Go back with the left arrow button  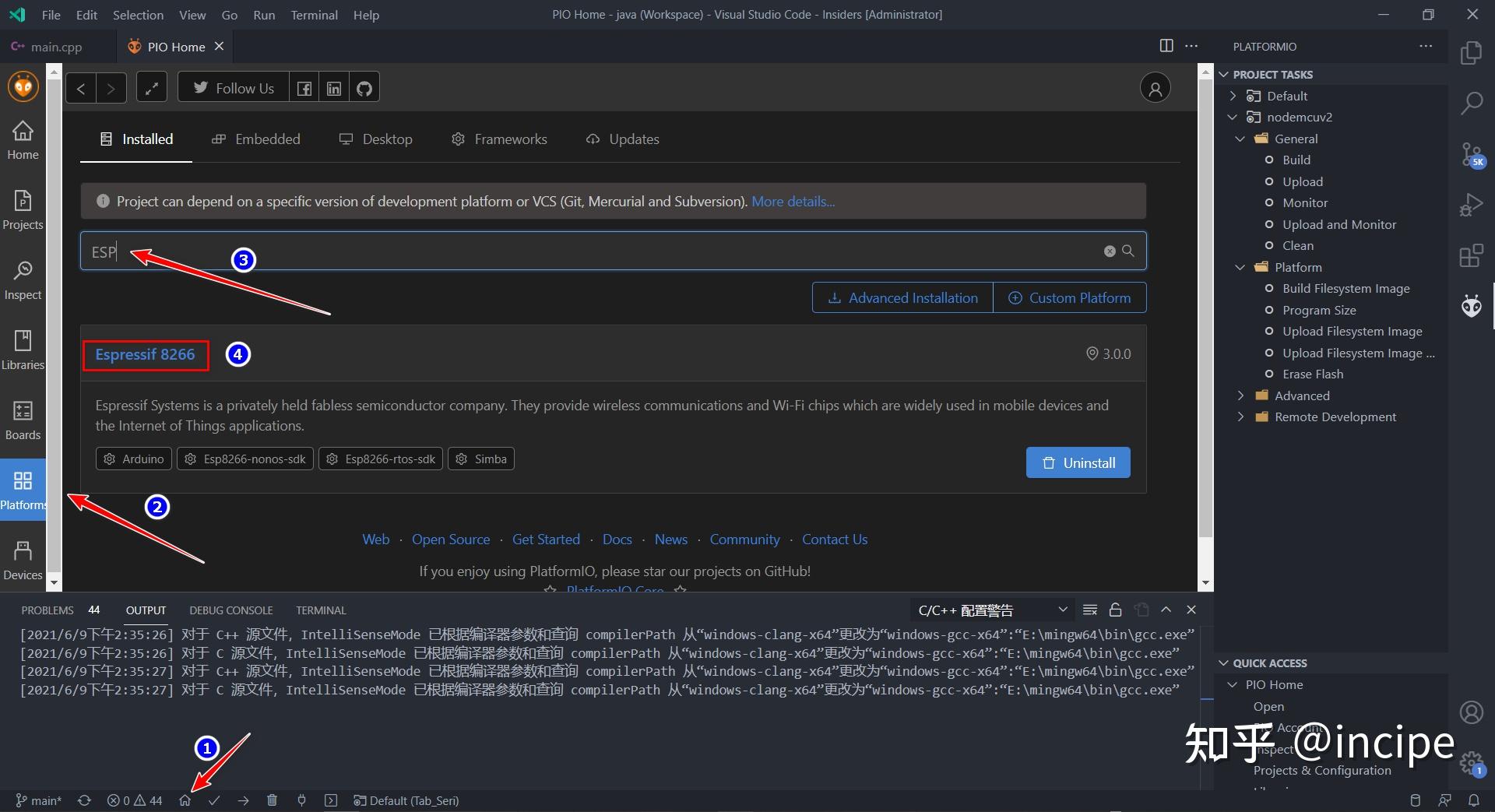click(81, 88)
